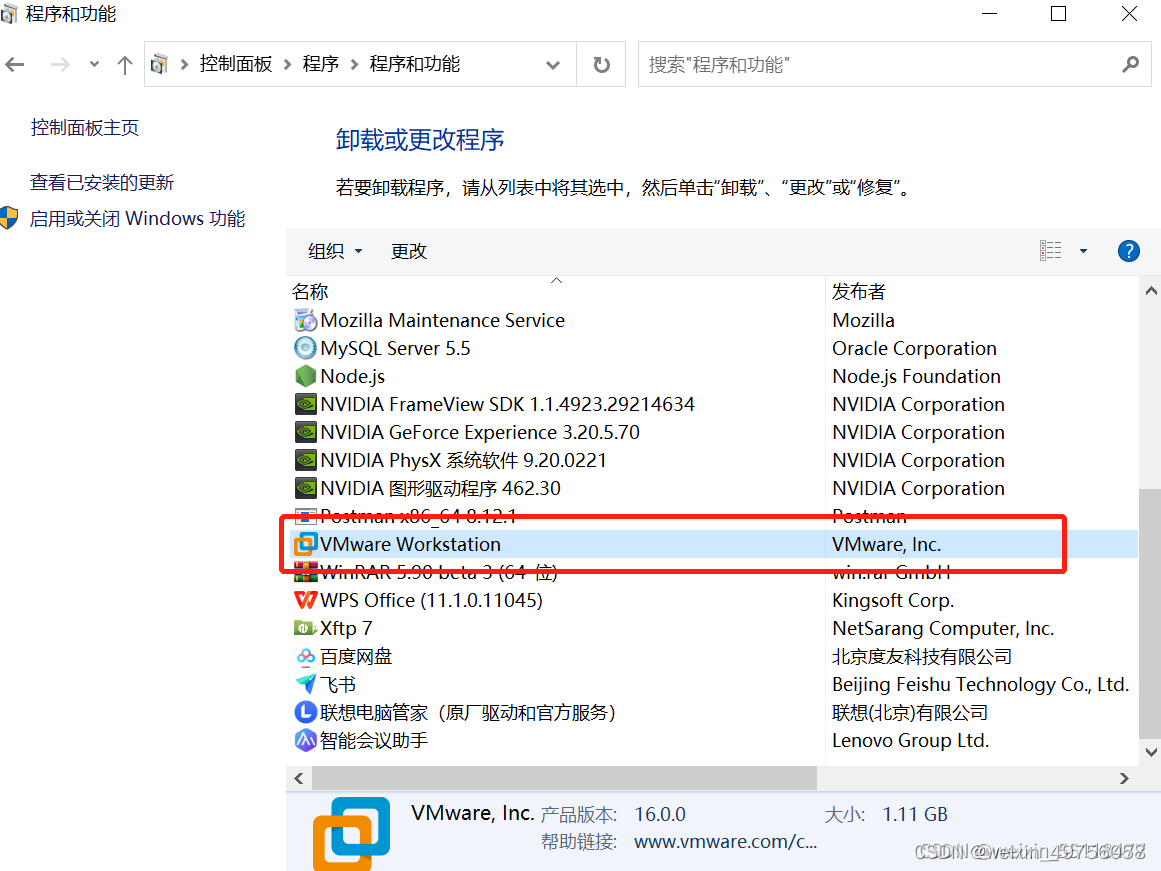
Task: Open 查看已安装的更新 link
Action: coord(101,182)
